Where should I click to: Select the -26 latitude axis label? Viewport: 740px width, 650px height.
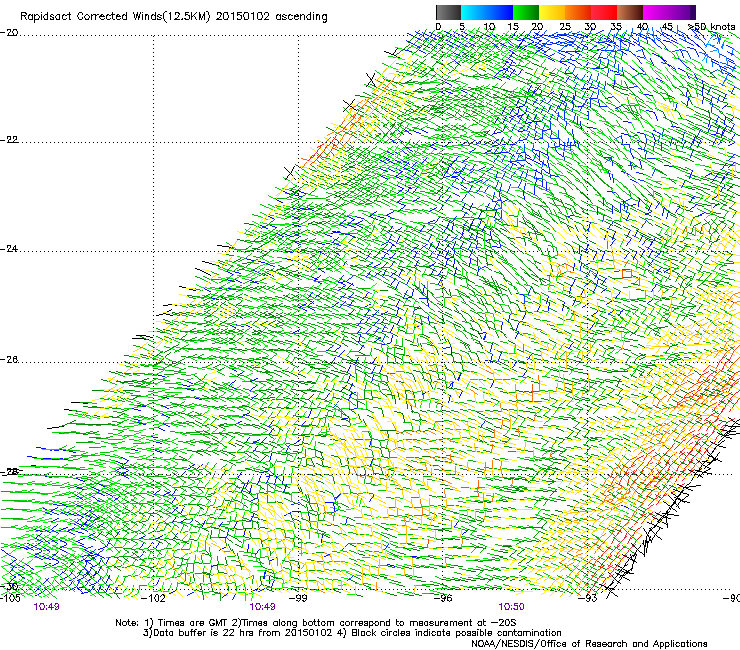(x=9, y=360)
